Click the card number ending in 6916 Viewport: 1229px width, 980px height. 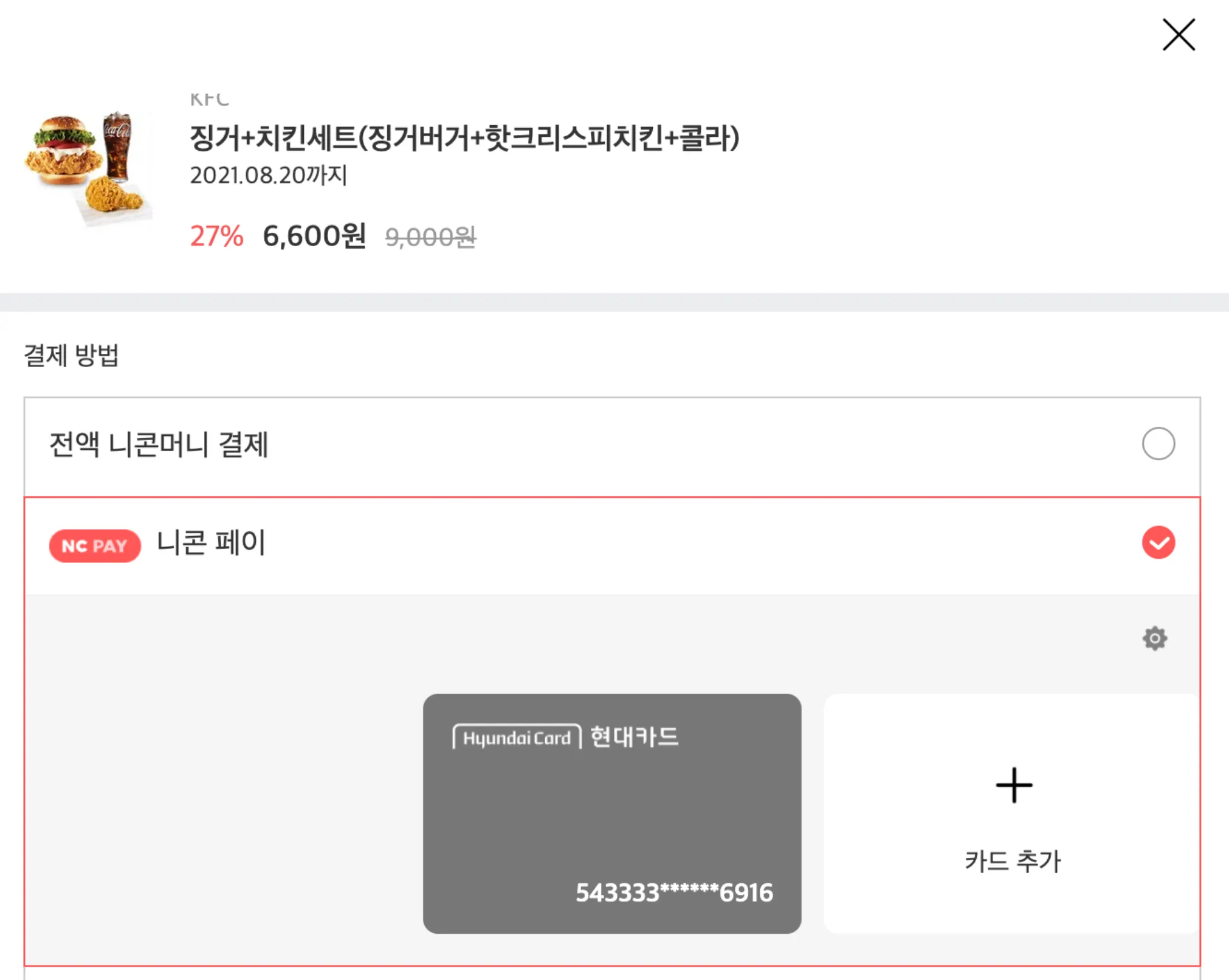click(x=674, y=892)
